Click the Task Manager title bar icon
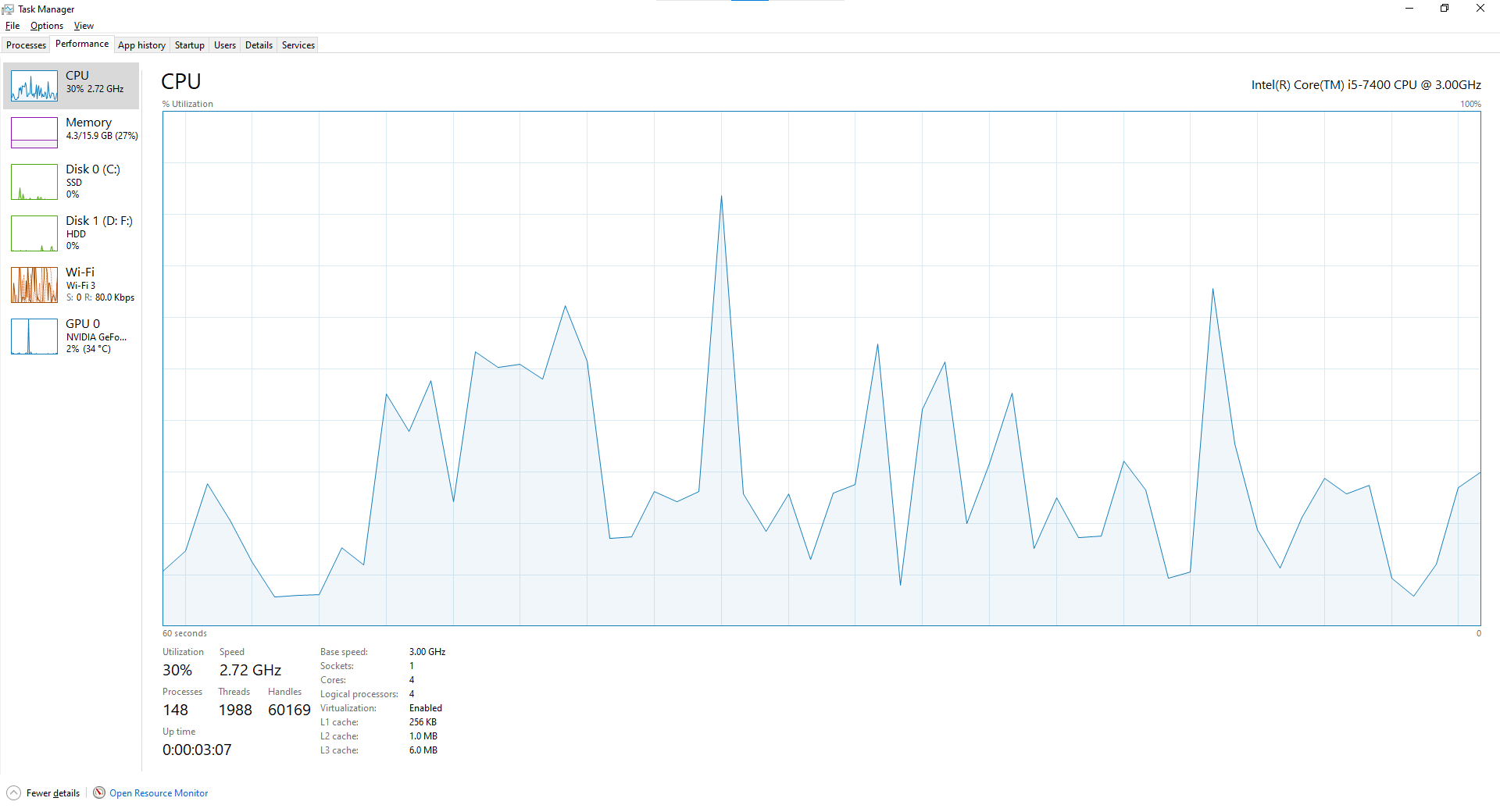 (x=8, y=9)
